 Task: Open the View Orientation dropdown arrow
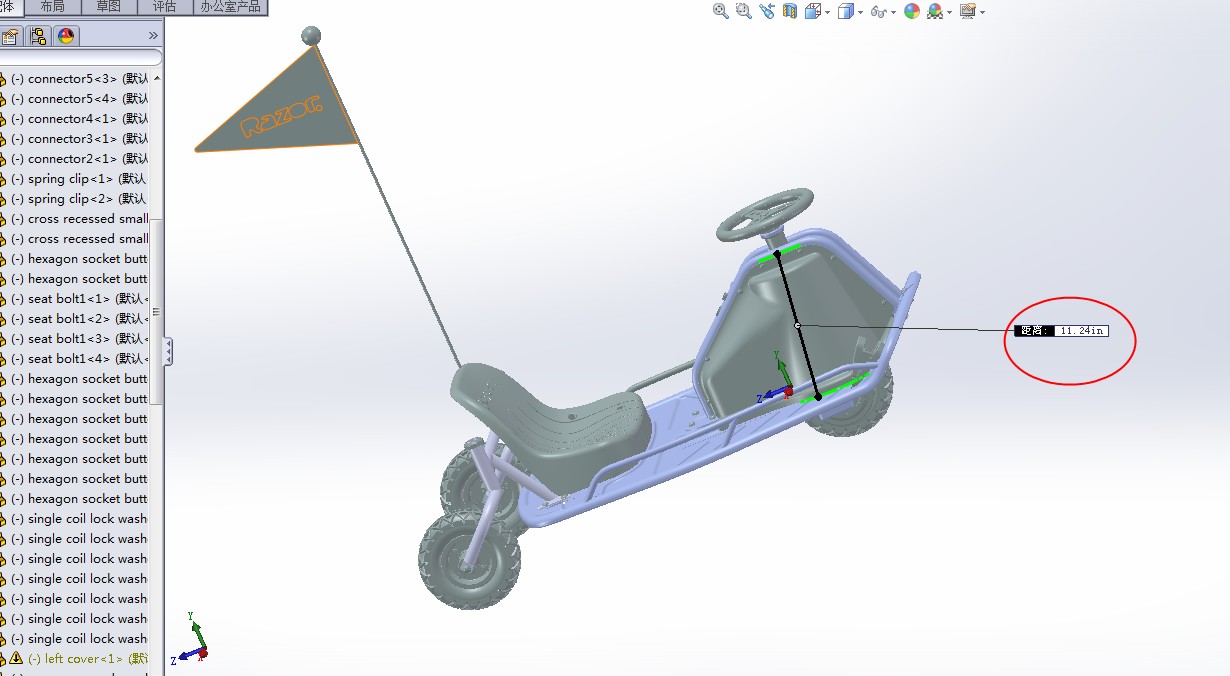(827, 12)
